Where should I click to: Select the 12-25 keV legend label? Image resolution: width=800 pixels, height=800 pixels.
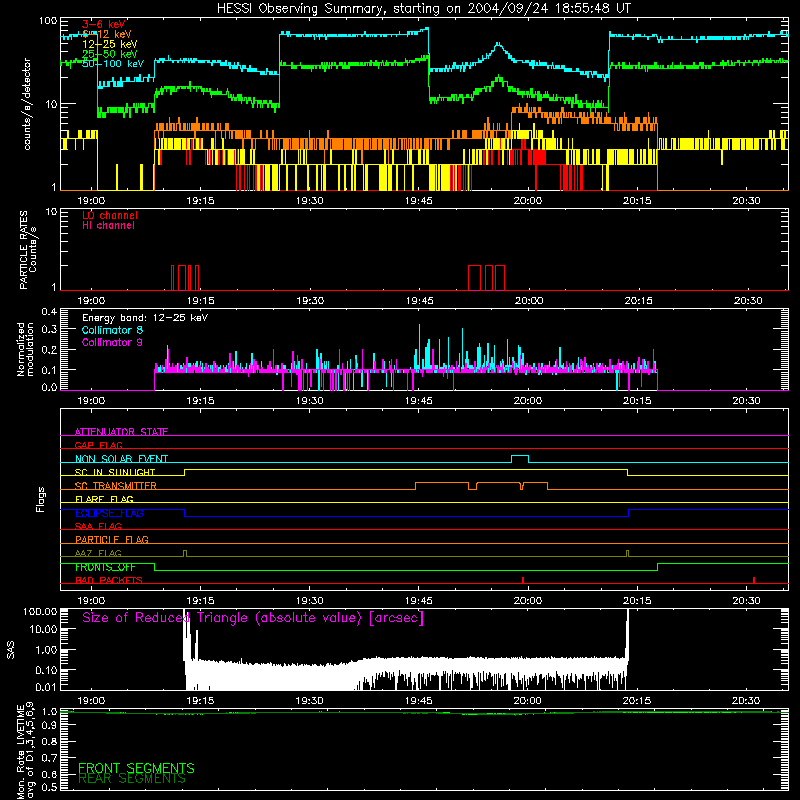coord(110,44)
